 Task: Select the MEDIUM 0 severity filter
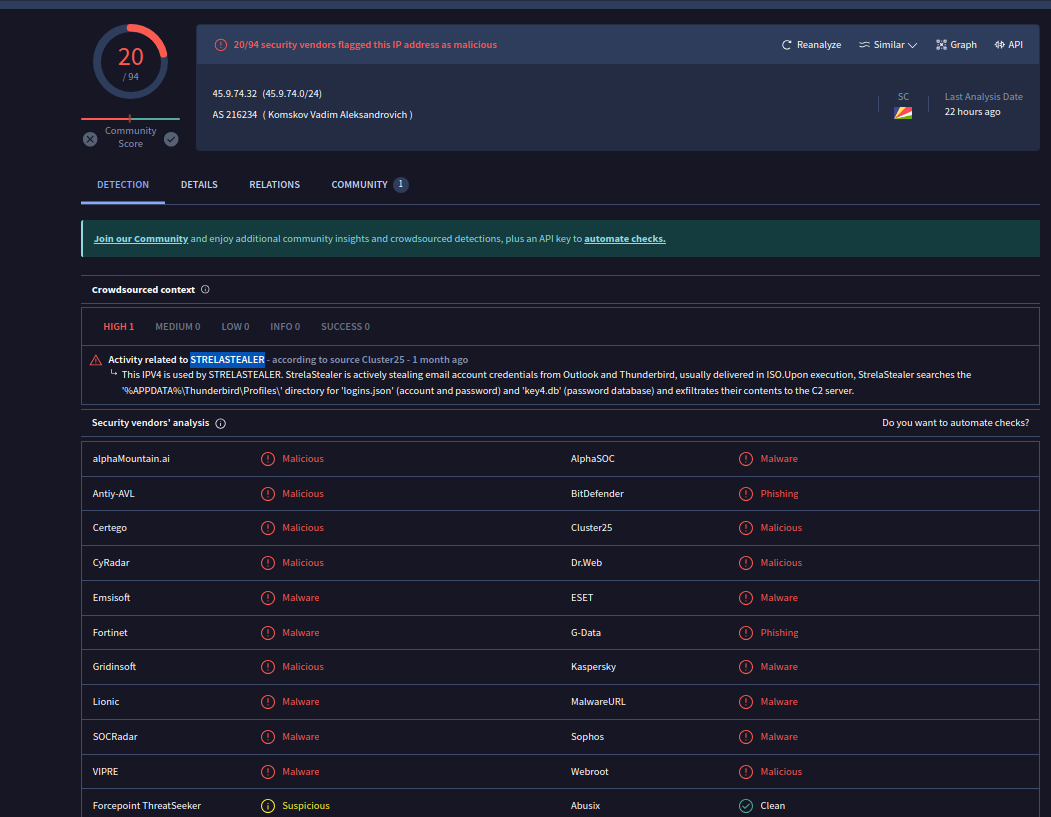point(177,327)
